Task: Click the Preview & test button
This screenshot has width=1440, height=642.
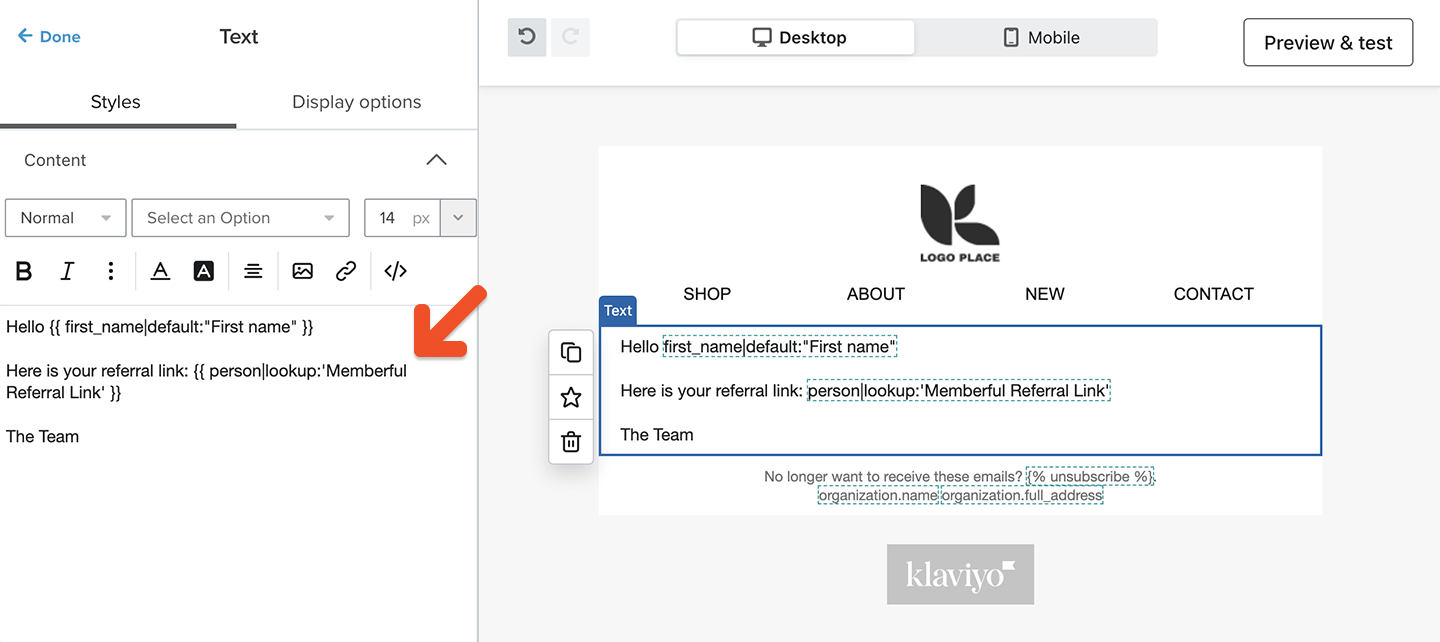Action: [x=1328, y=42]
